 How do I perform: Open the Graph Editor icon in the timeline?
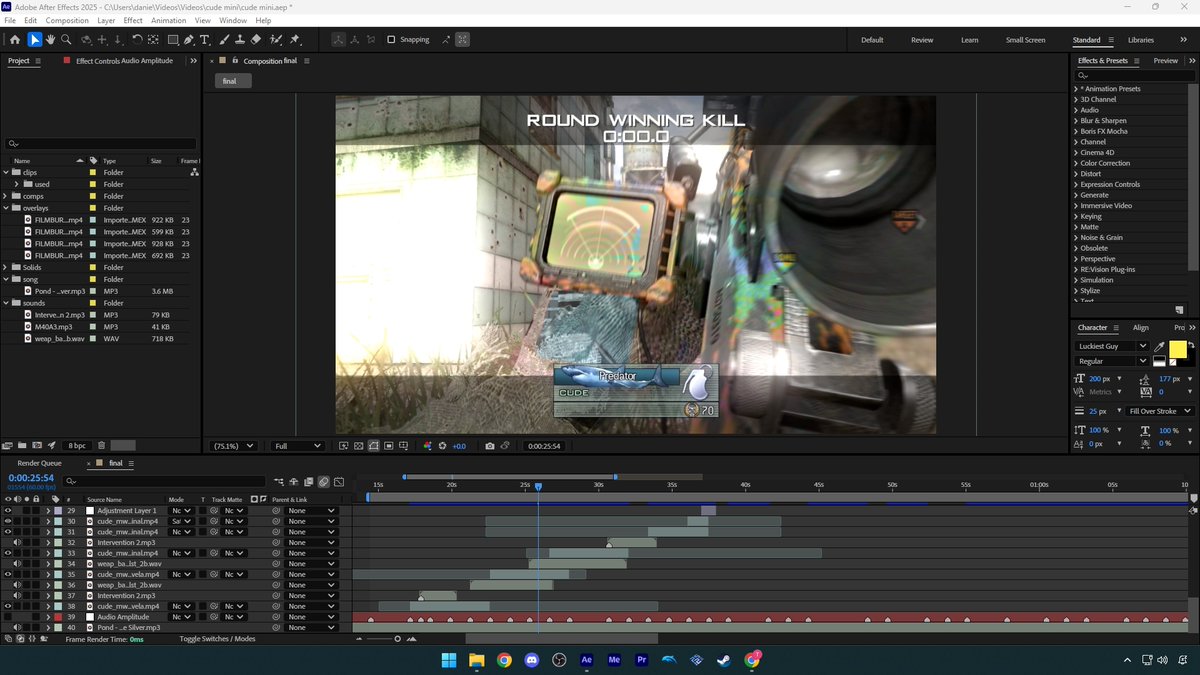tap(339, 482)
